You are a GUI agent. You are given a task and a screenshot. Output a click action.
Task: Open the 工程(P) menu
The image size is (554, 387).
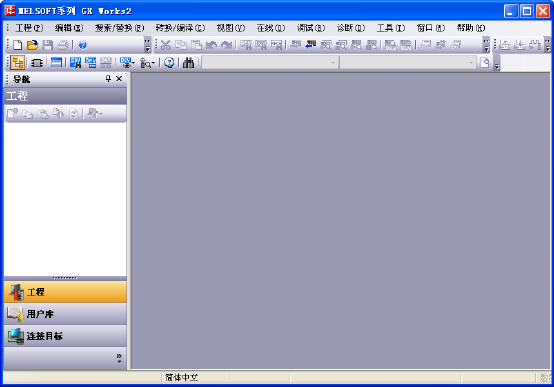[29, 28]
